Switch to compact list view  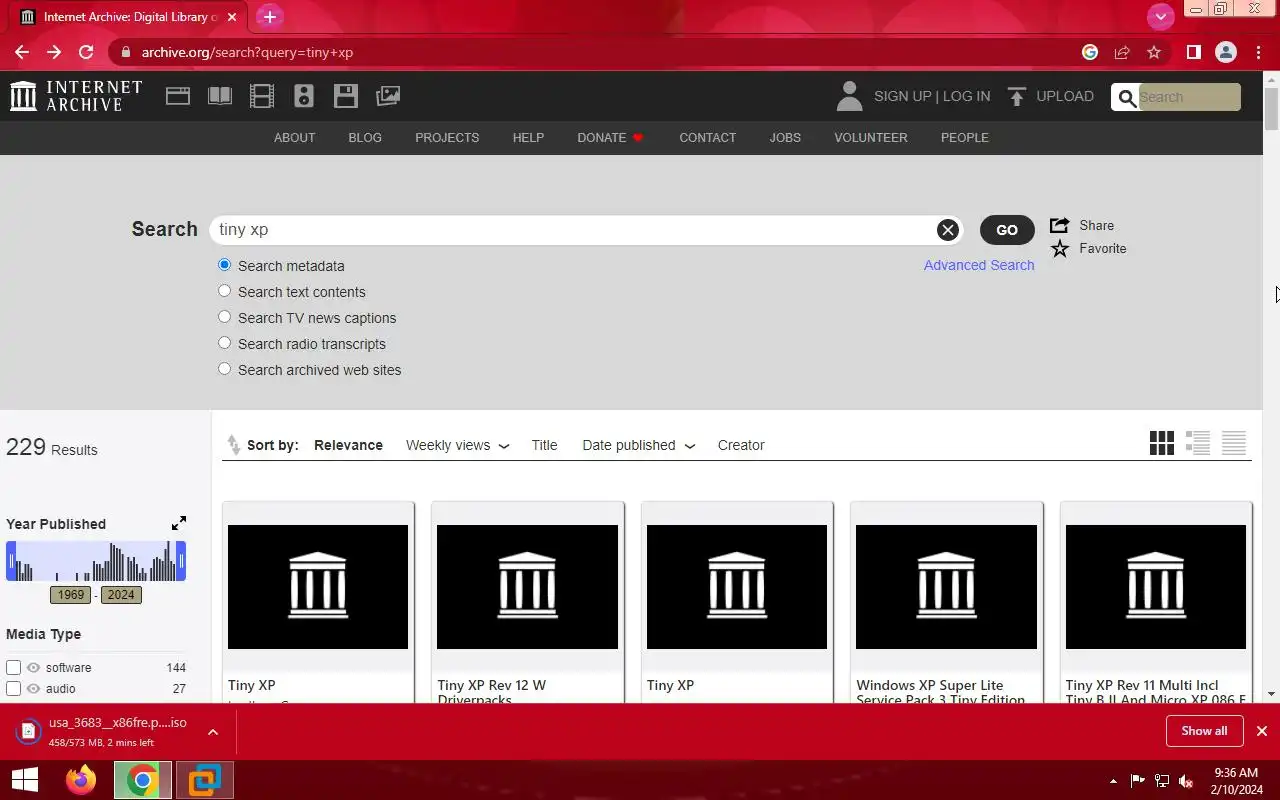point(1234,443)
